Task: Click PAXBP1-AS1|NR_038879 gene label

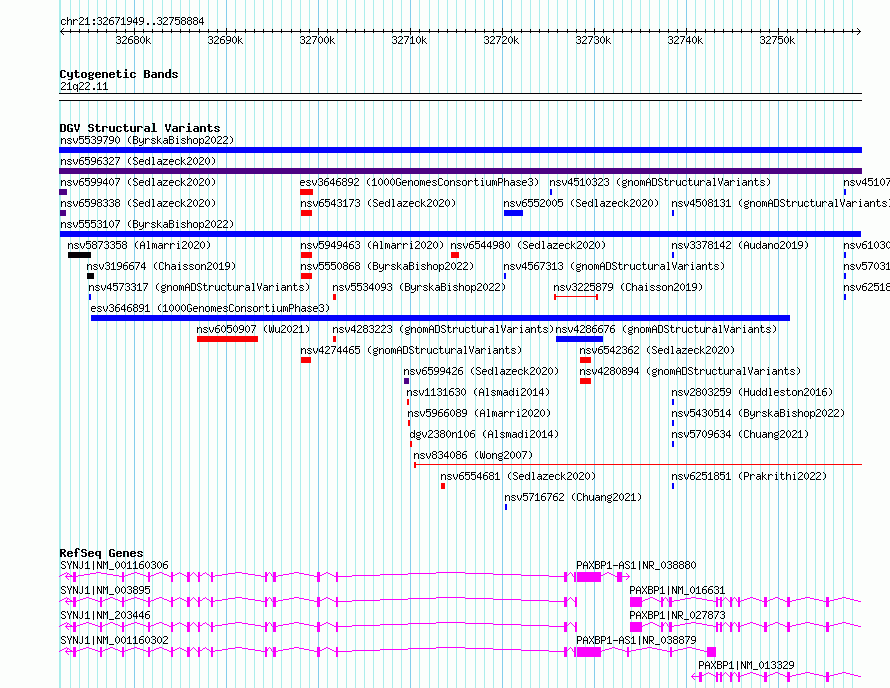Action: point(636,640)
